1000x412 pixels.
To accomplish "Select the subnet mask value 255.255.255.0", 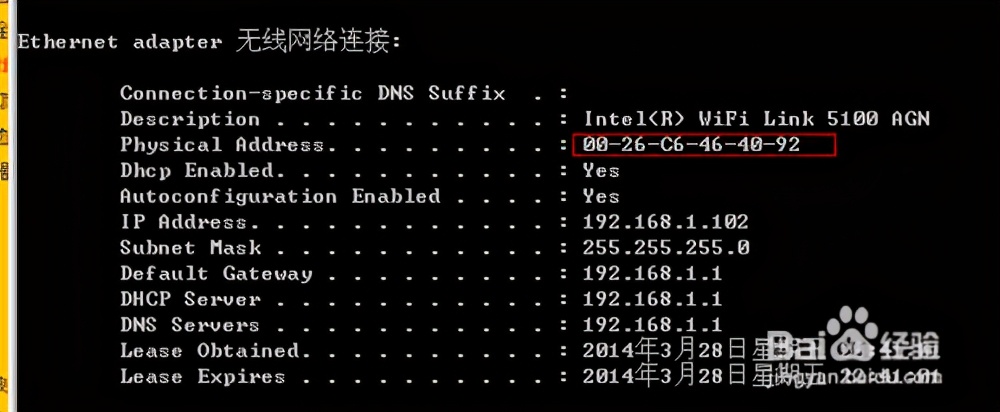I will coord(666,248).
